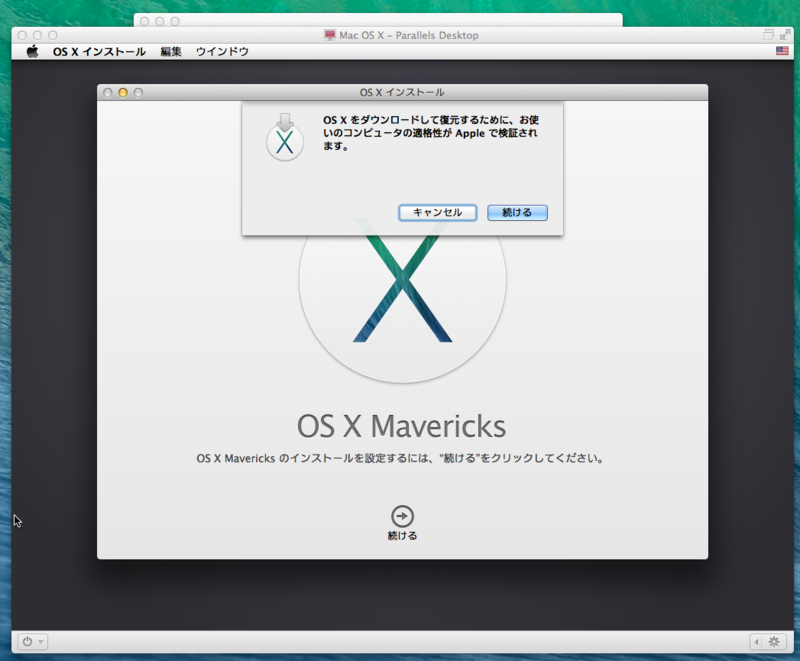Click the キャンセル button in the dialog

(x=437, y=213)
